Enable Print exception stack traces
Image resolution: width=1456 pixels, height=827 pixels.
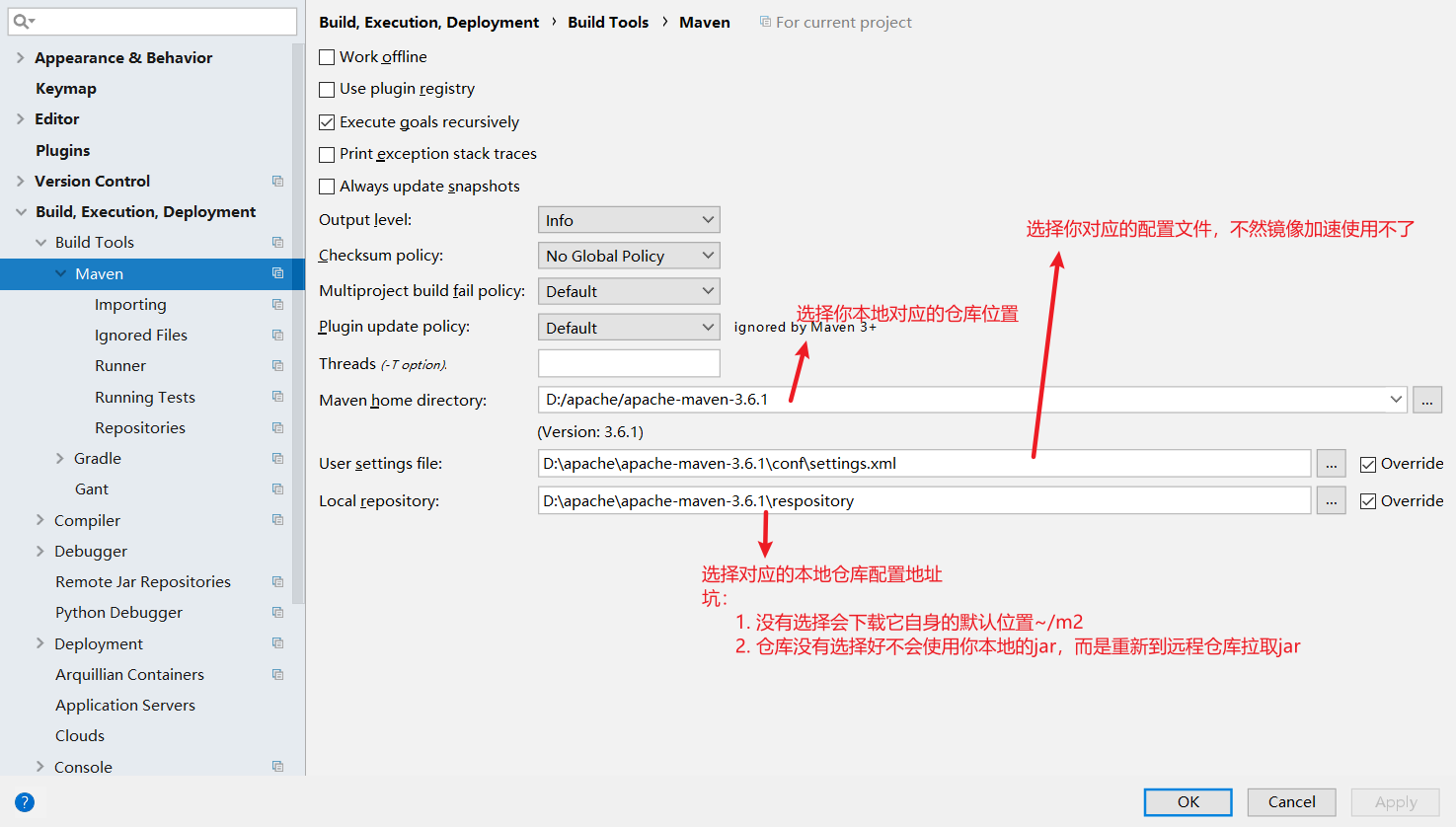click(x=327, y=155)
